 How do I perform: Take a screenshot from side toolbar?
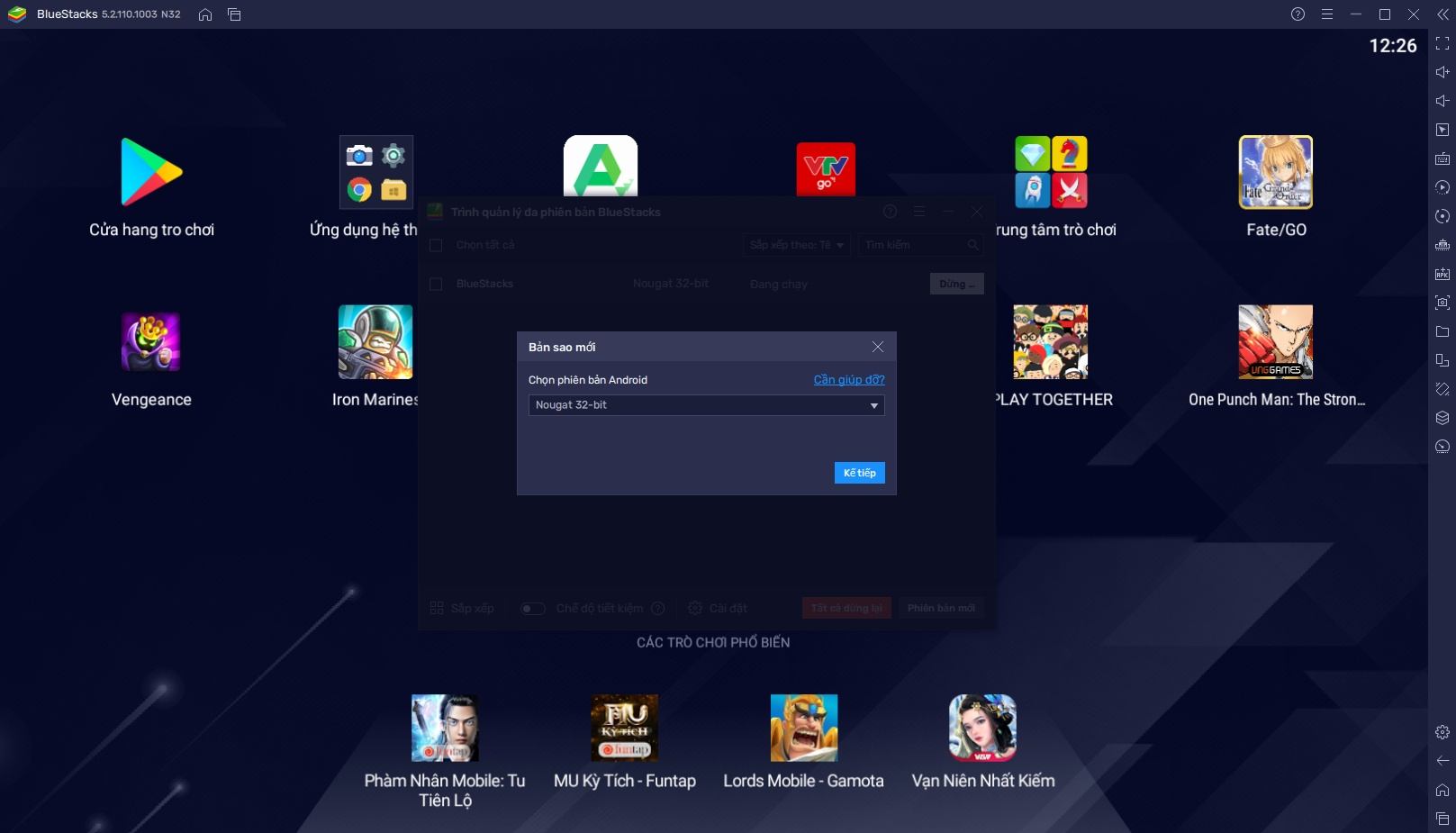pos(1442,303)
